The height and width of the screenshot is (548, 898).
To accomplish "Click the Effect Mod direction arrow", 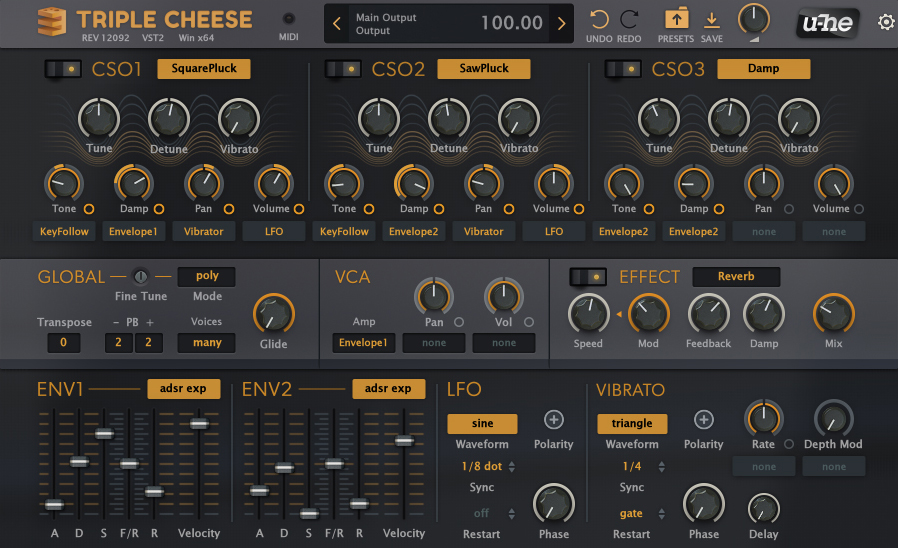I will [x=619, y=314].
